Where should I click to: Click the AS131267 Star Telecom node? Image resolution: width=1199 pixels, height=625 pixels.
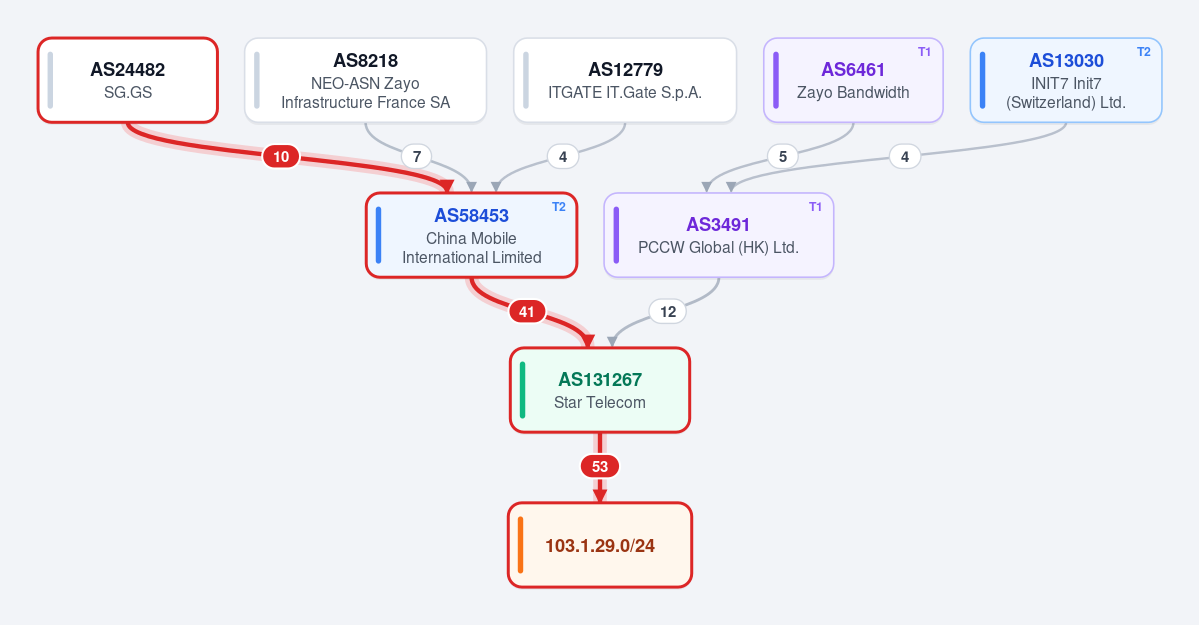tap(600, 390)
